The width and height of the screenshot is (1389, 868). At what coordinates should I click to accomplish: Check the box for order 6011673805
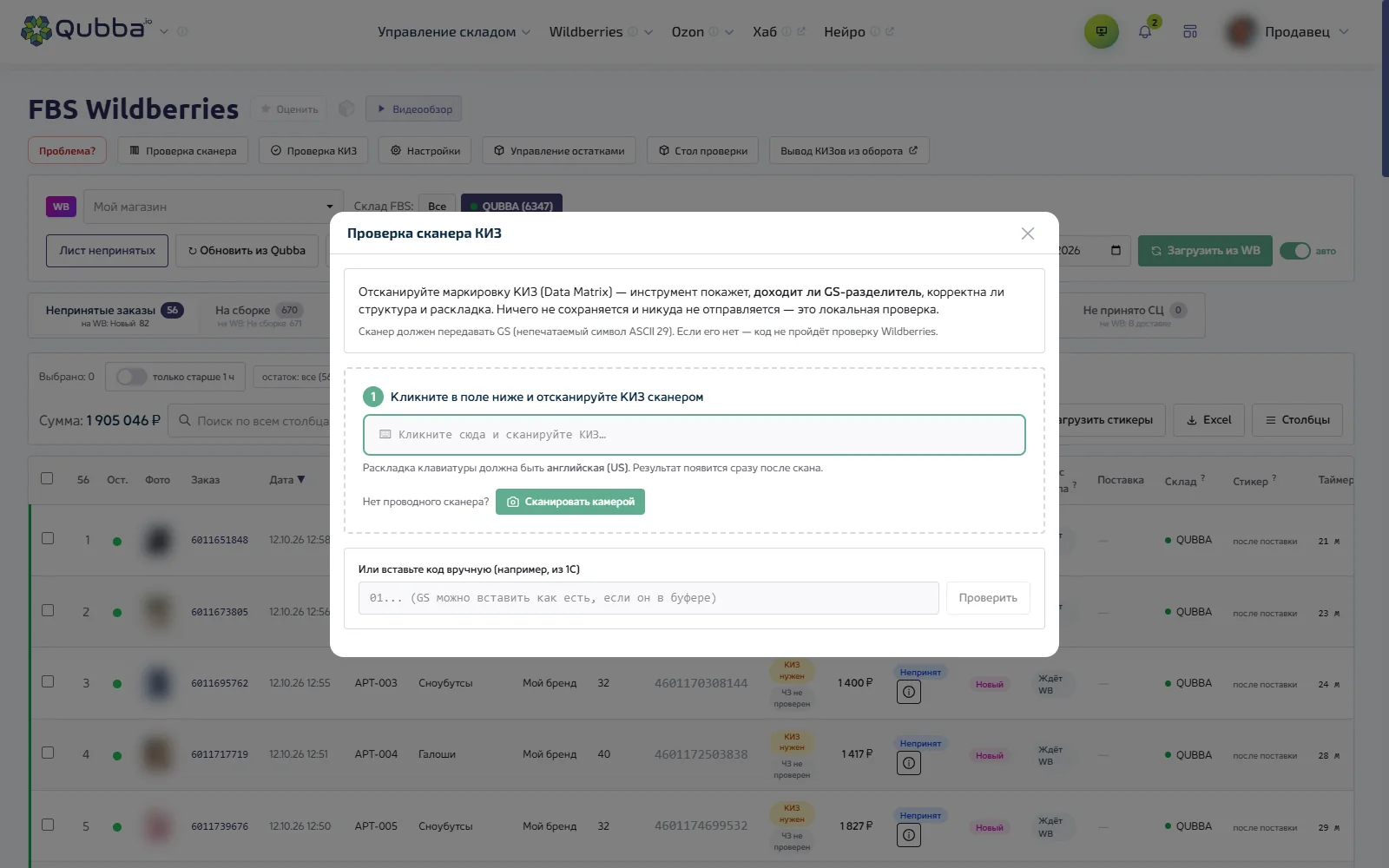pos(48,610)
